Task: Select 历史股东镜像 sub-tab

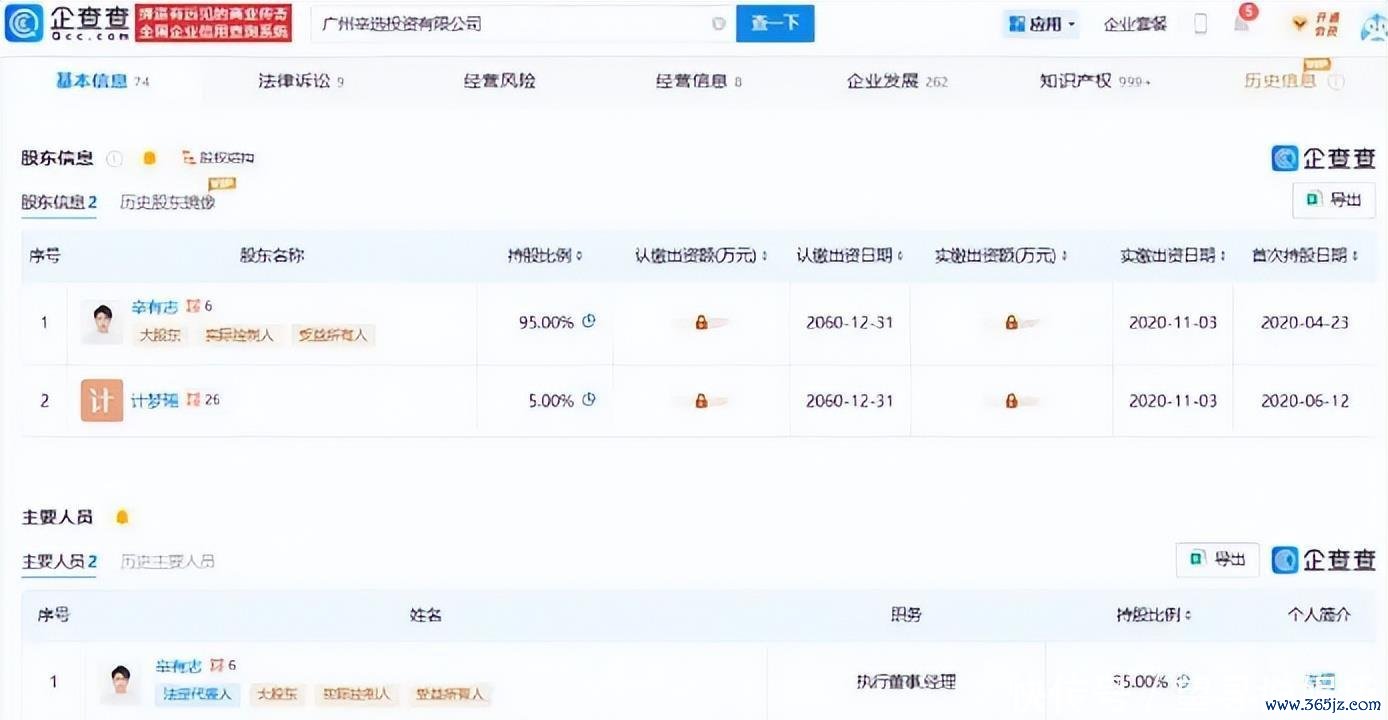Action: coord(167,202)
